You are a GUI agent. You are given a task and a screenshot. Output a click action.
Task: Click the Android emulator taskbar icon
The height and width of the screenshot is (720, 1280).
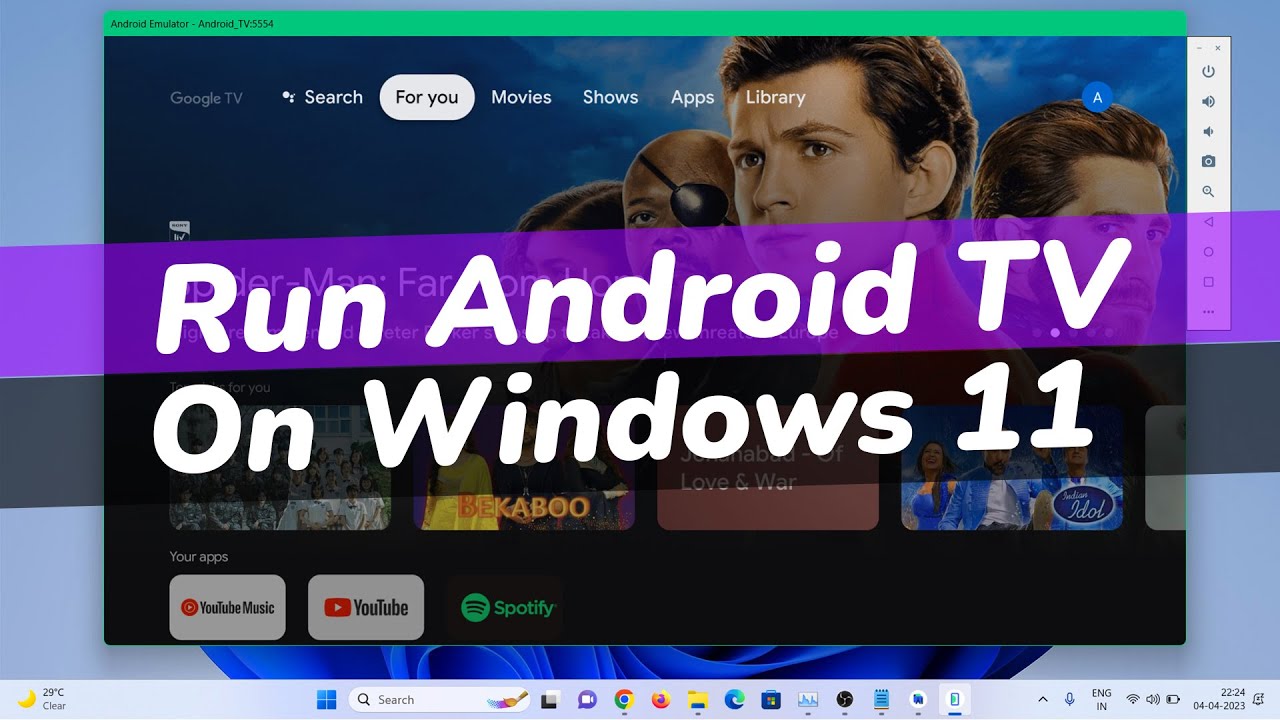pos(954,700)
